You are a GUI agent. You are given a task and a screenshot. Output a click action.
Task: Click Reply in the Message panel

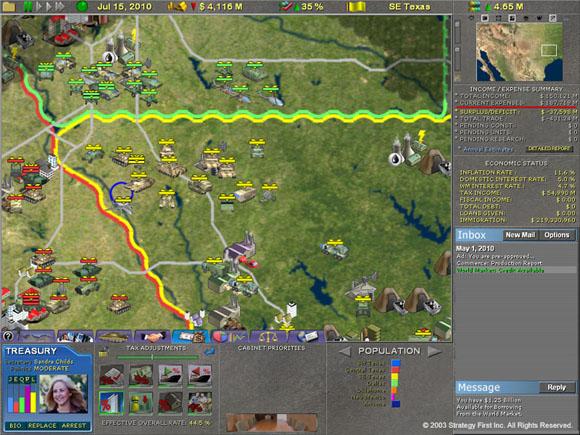click(x=557, y=387)
